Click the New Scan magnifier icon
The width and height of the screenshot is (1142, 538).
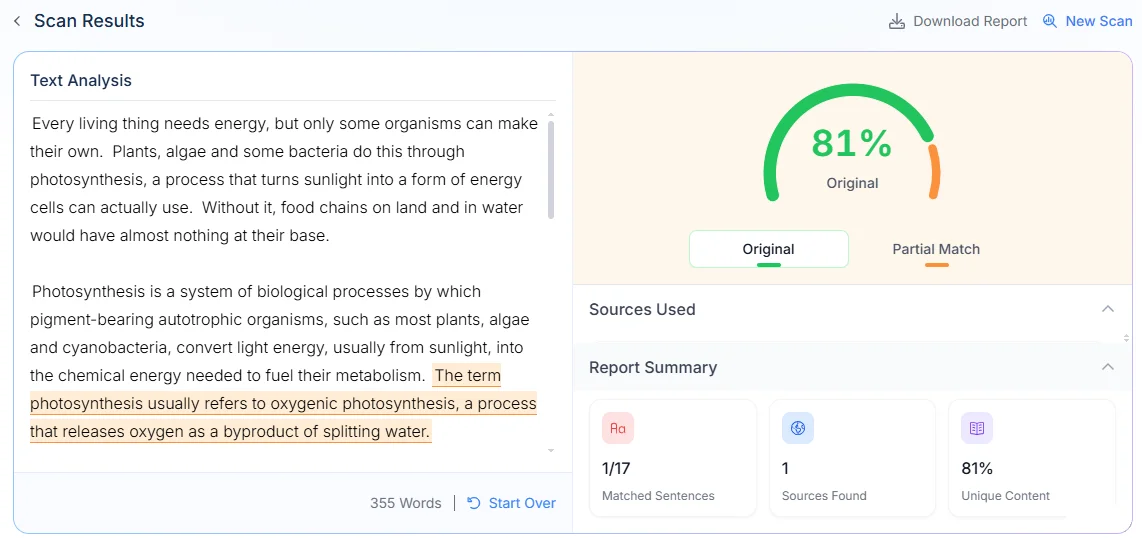point(1050,21)
